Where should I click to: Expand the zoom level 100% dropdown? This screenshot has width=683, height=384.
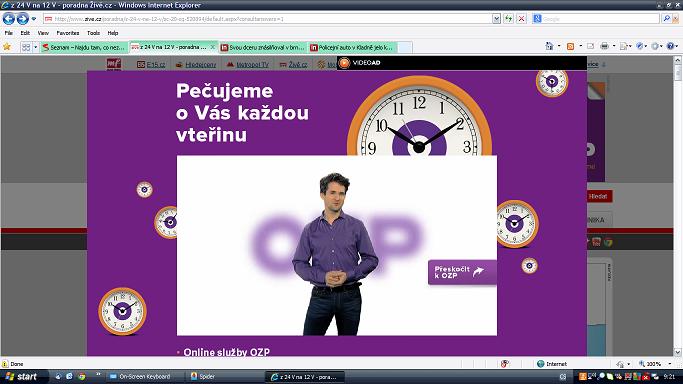pyautogui.click(x=670, y=364)
